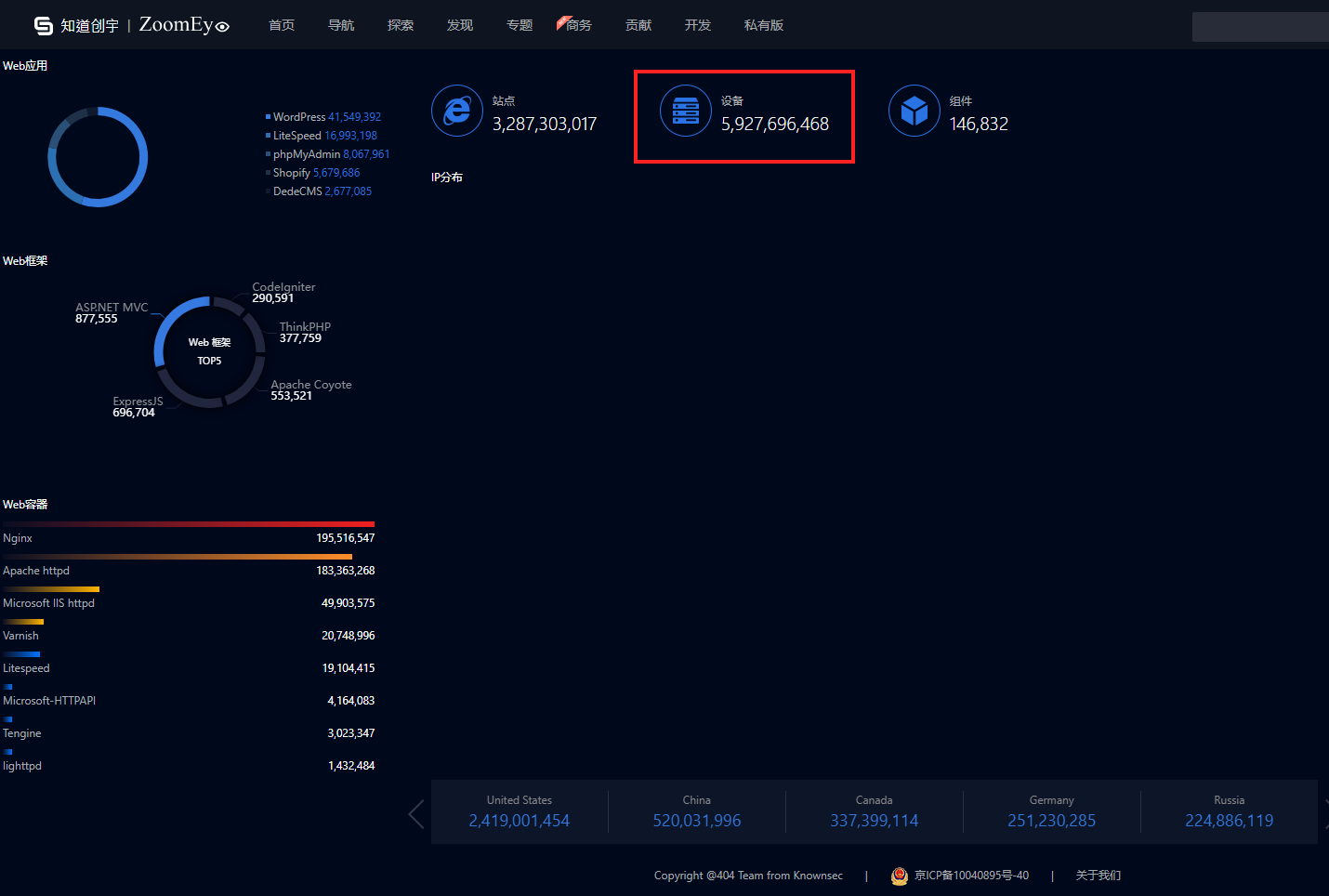
Task: Open the 商务 menu item
Action: [x=578, y=25]
